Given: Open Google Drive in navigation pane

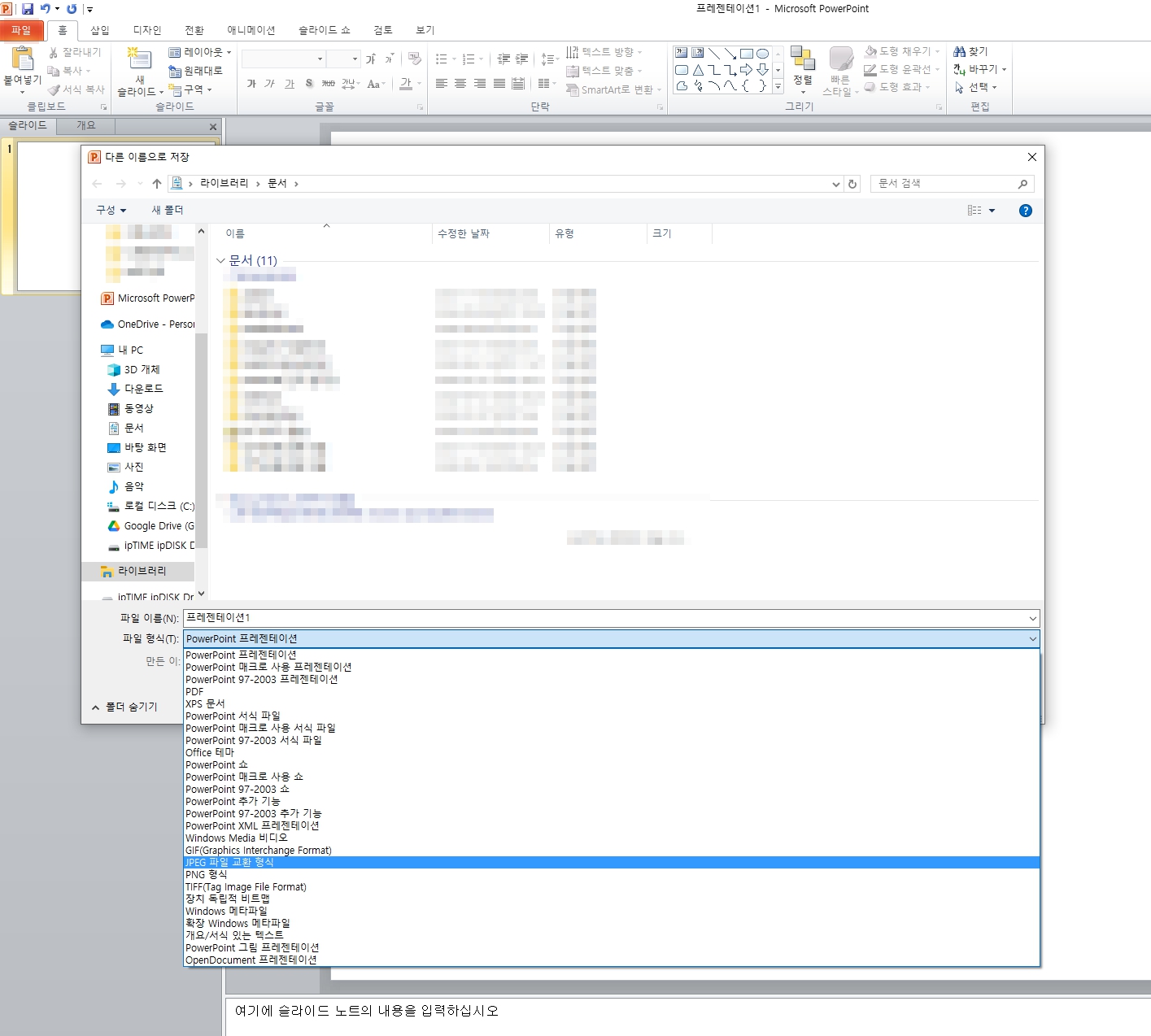Looking at the screenshot, I should tap(151, 525).
